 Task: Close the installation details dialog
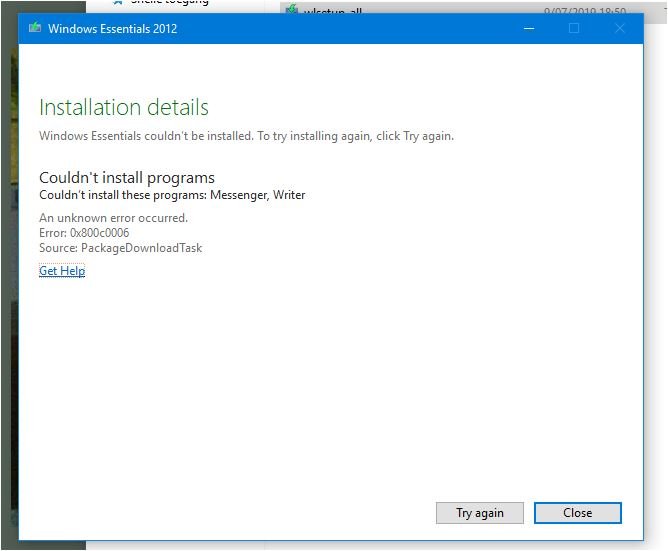(578, 513)
